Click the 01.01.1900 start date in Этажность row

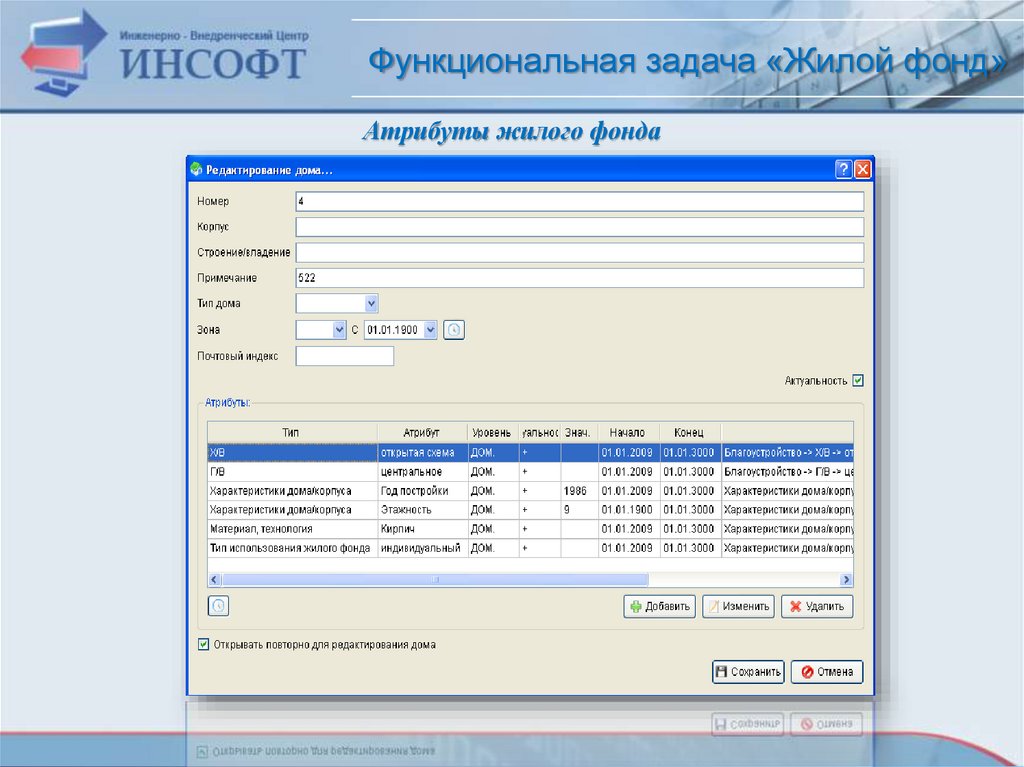[x=628, y=510]
